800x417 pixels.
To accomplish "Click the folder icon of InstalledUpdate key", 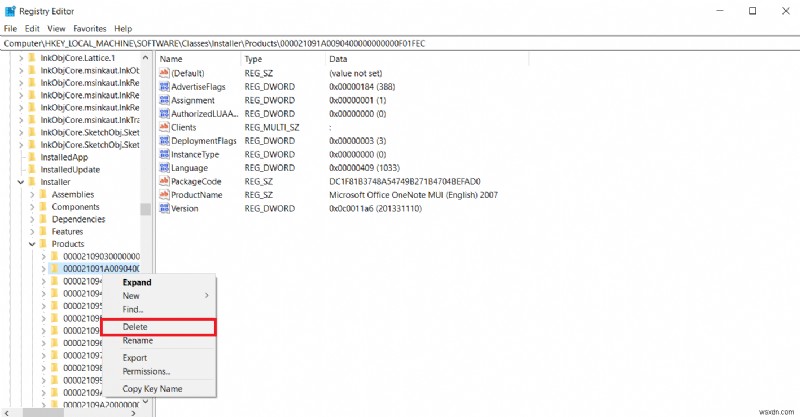I will pyautogui.click(x=32, y=169).
